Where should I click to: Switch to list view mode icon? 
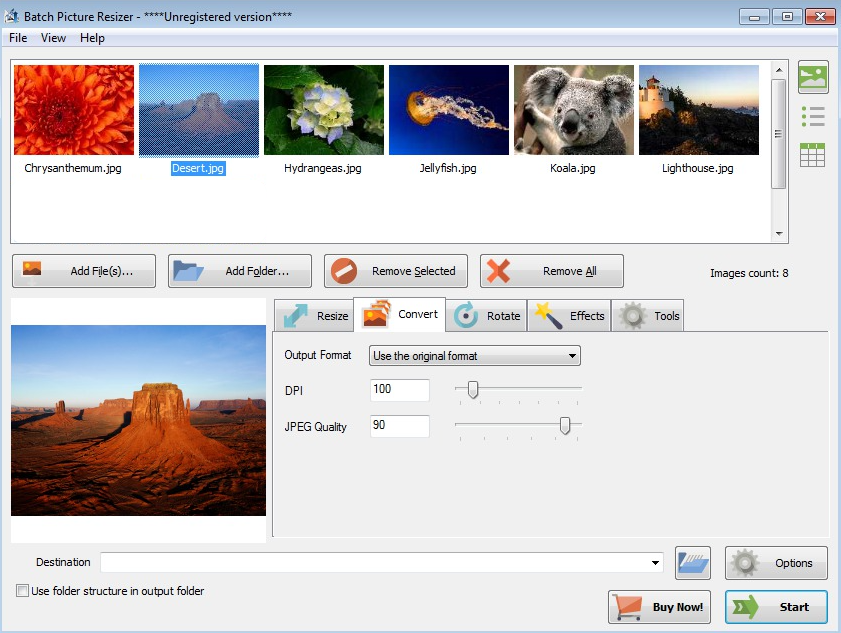pos(813,116)
